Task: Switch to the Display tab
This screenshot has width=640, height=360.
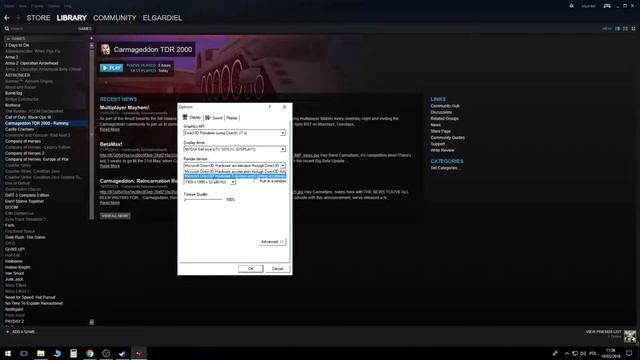Action: click(192, 118)
